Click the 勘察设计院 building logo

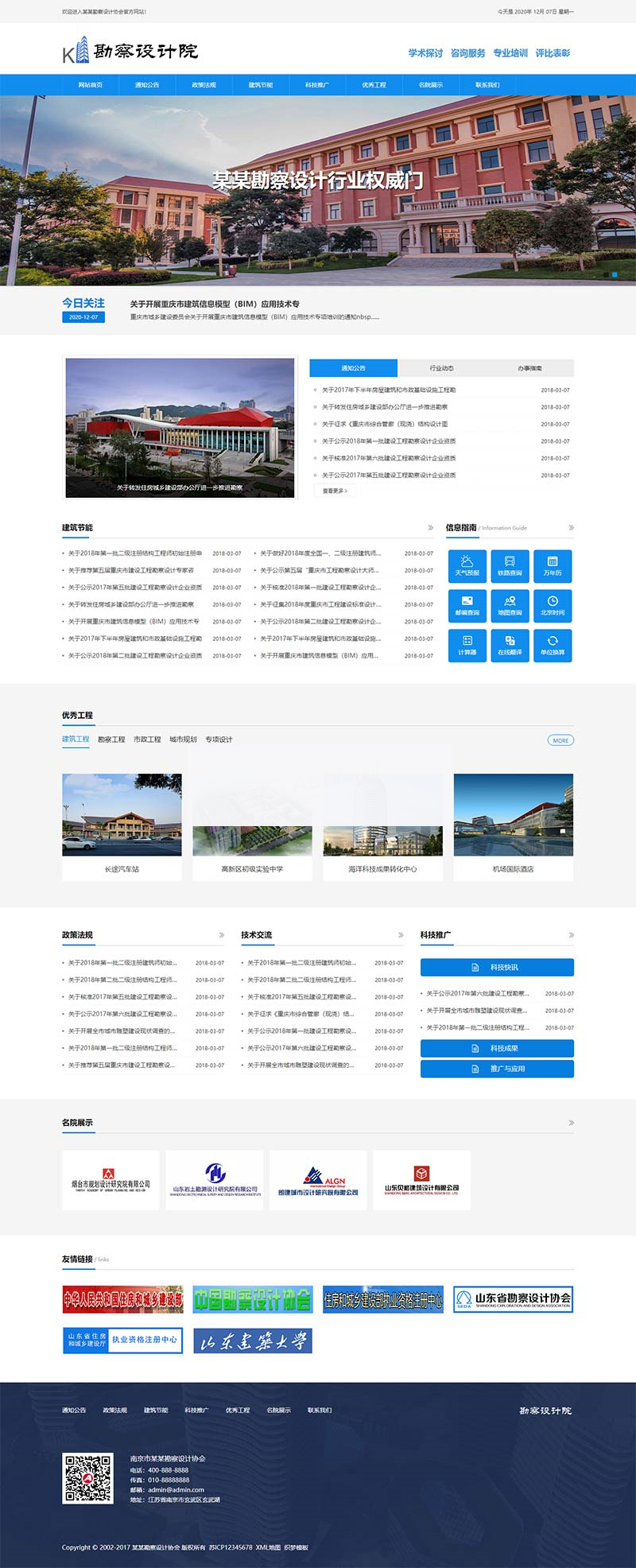tap(130, 50)
